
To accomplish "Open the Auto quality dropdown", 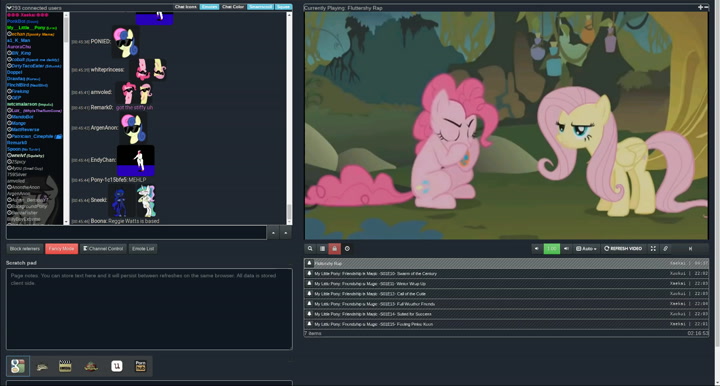I will click(586, 248).
